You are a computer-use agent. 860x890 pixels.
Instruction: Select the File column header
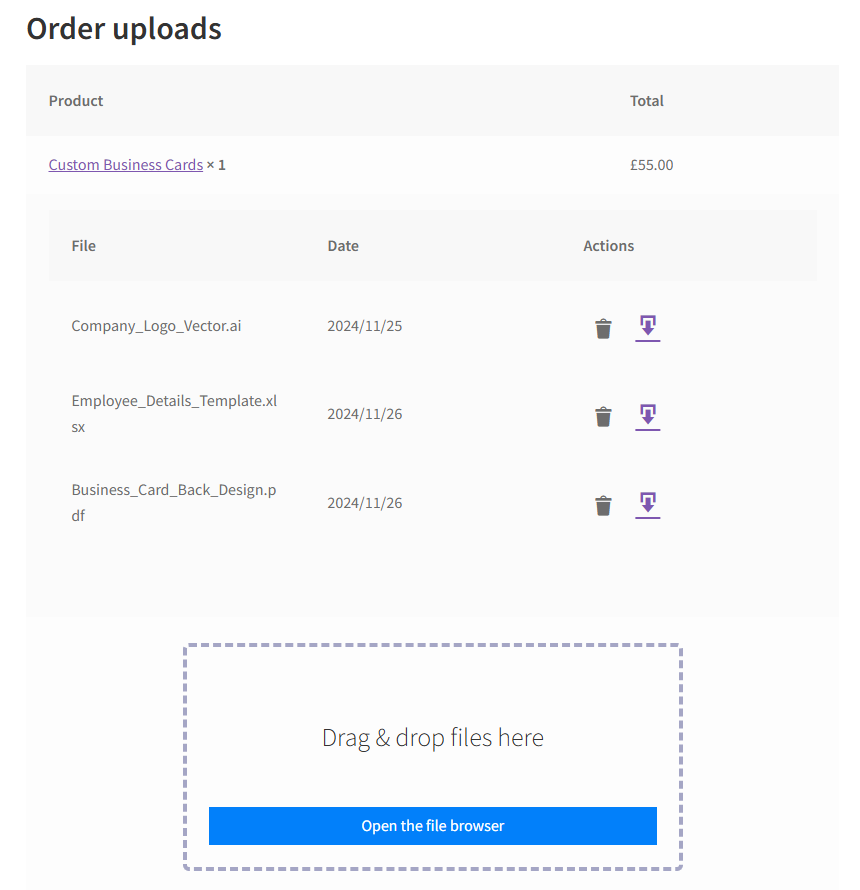[x=84, y=246]
